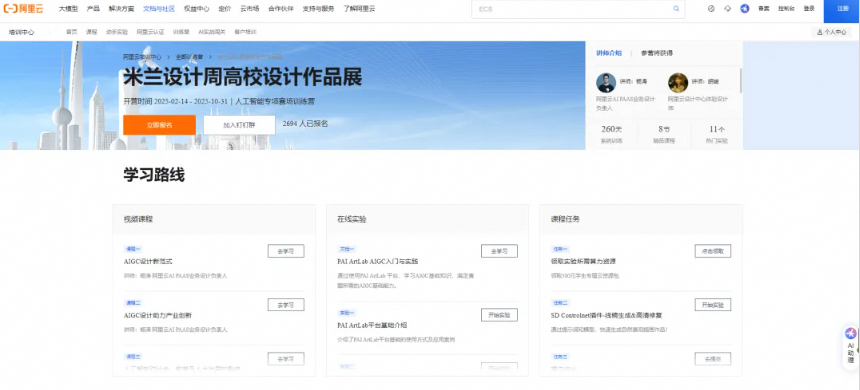This screenshot has height=390, width=860.
Task: Click the 个人中心 user icon button
Action: pos(831,32)
